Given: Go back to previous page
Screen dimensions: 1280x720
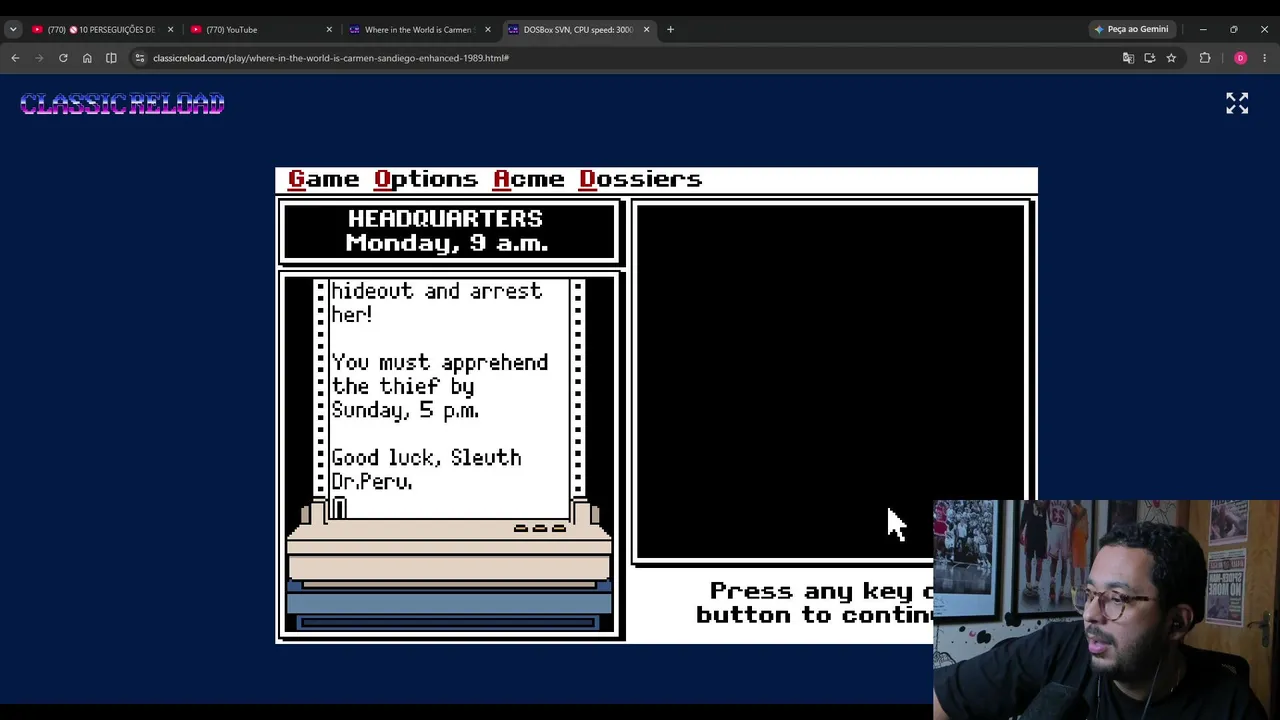Looking at the screenshot, I should tap(15, 58).
